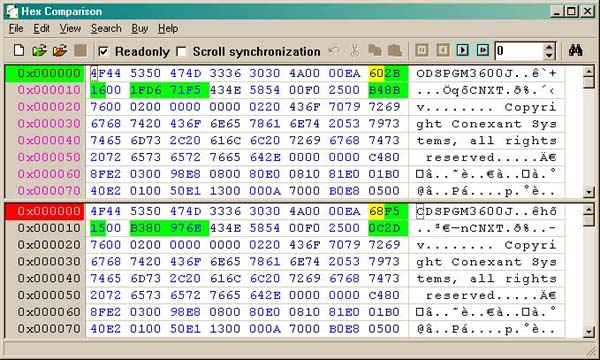Click the bottom pane scrollbar thumb
Viewport: 600px width, 360px height.
(589, 220)
